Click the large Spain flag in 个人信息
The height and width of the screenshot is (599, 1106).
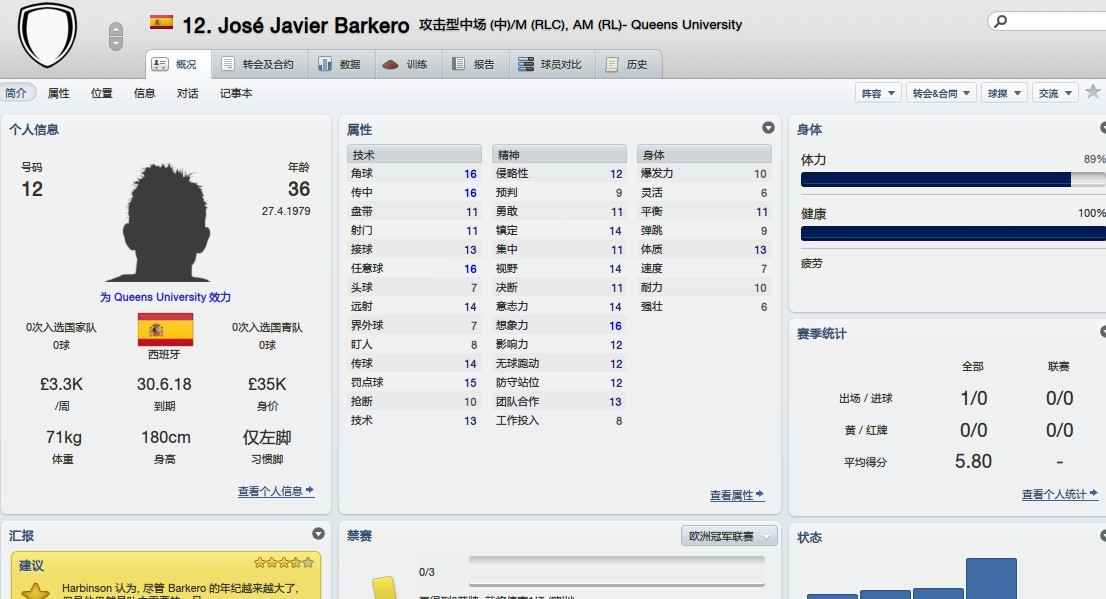[165, 329]
